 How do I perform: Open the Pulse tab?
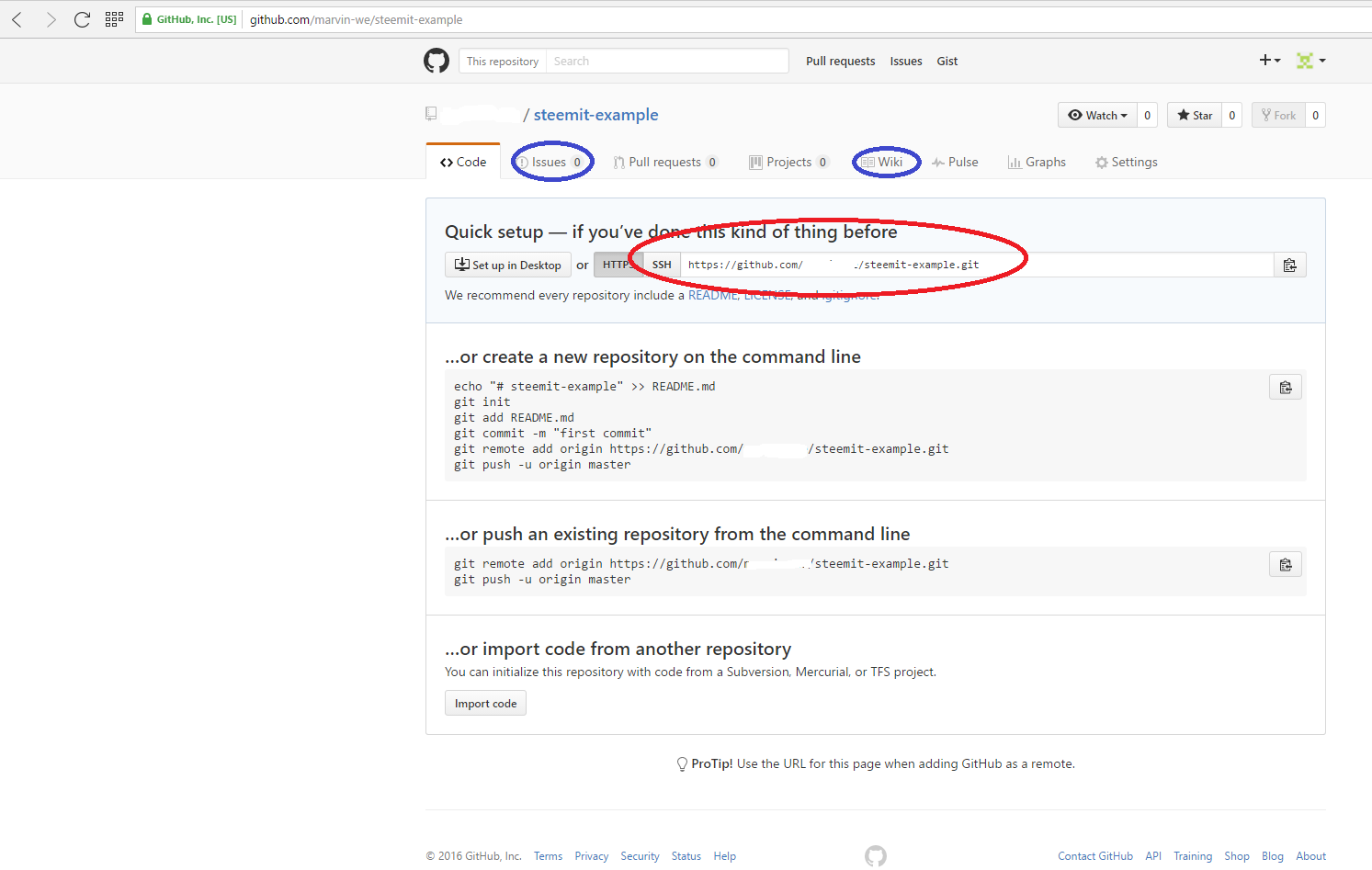pos(955,162)
